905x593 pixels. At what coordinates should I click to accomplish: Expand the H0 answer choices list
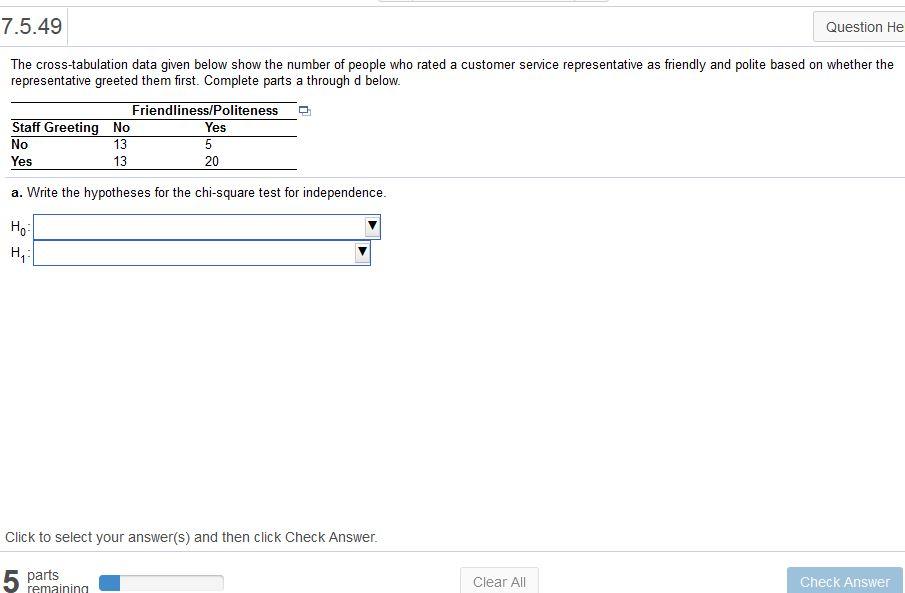click(371, 226)
